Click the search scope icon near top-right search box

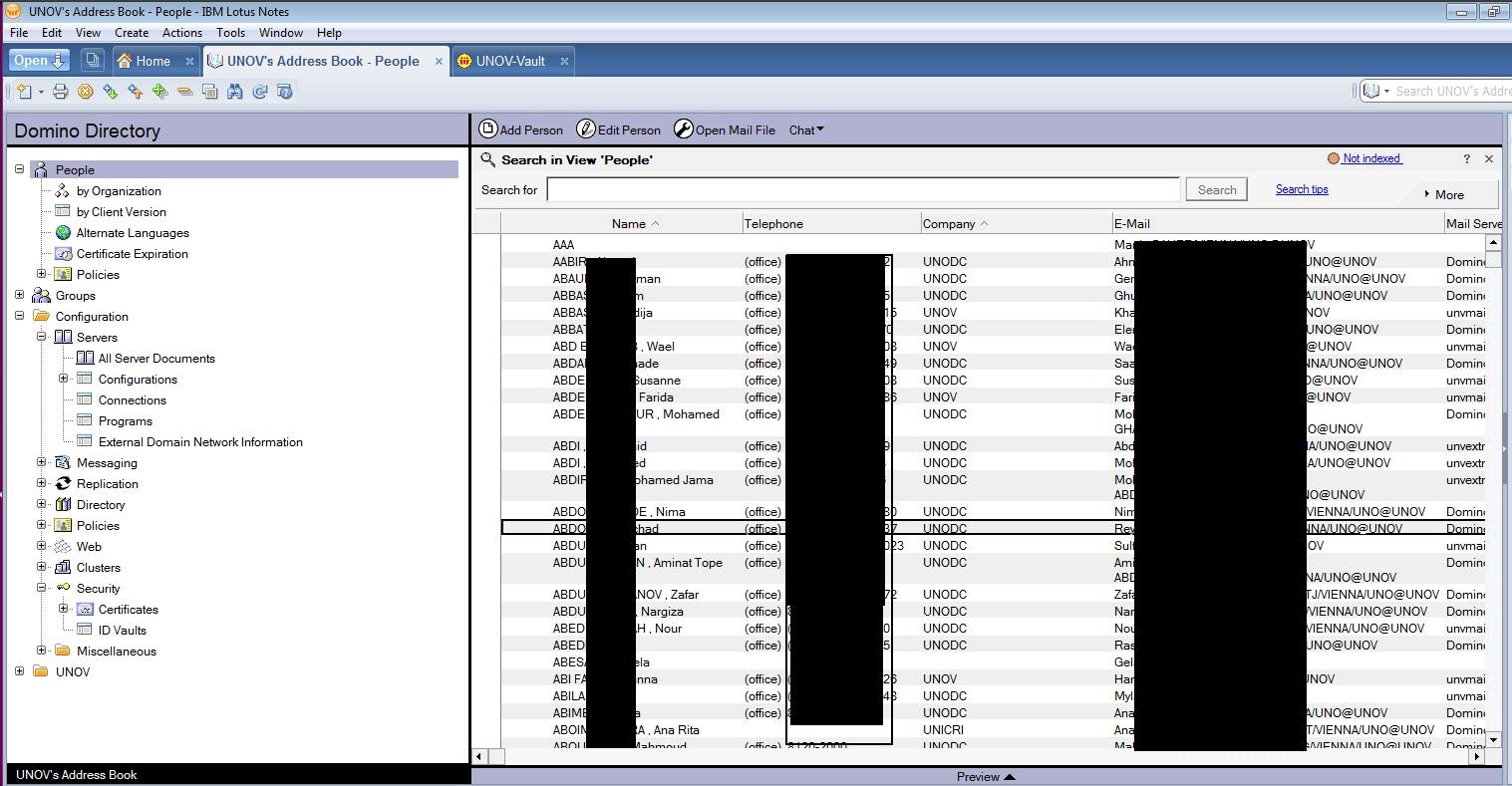click(x=1371, y=91)
